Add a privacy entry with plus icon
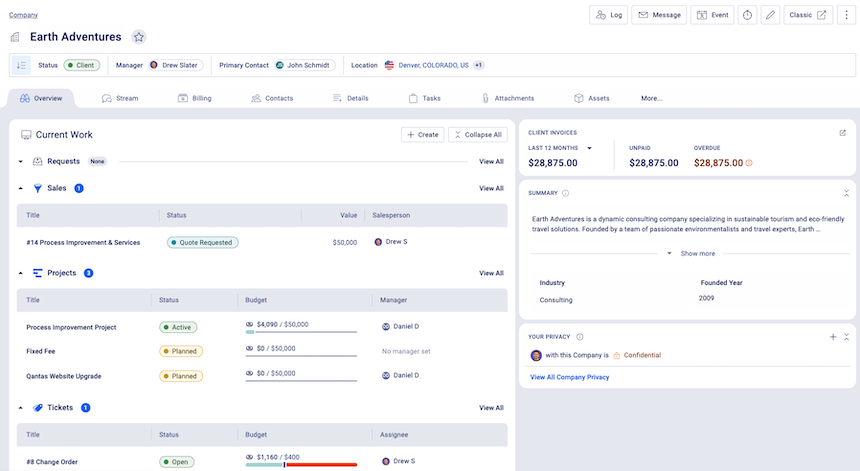The width and height of the screenshot is (860, 471). 833,337
